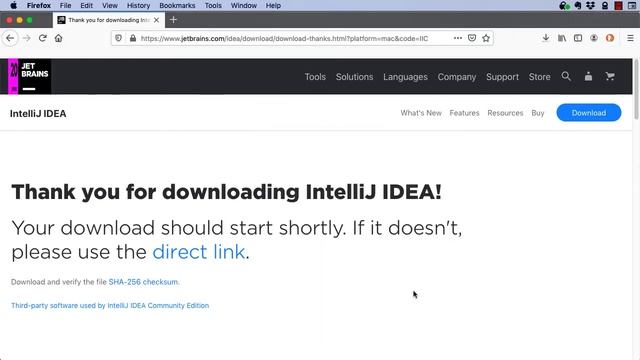
Task: Open the Resources page
Action: 505,113
